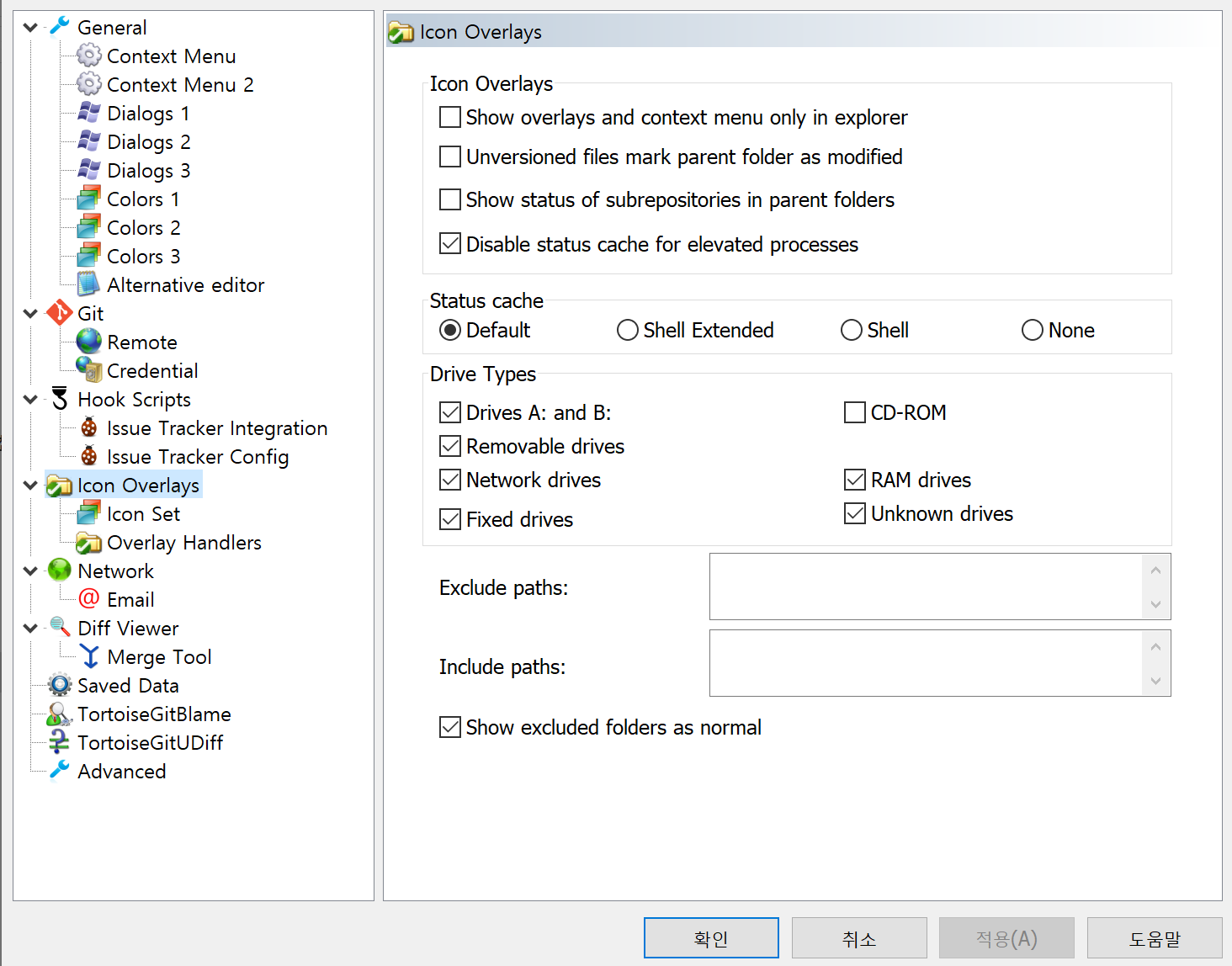Select the Context Menu gear icon
The image size is (1232, 966).
[x=89, y=56]
